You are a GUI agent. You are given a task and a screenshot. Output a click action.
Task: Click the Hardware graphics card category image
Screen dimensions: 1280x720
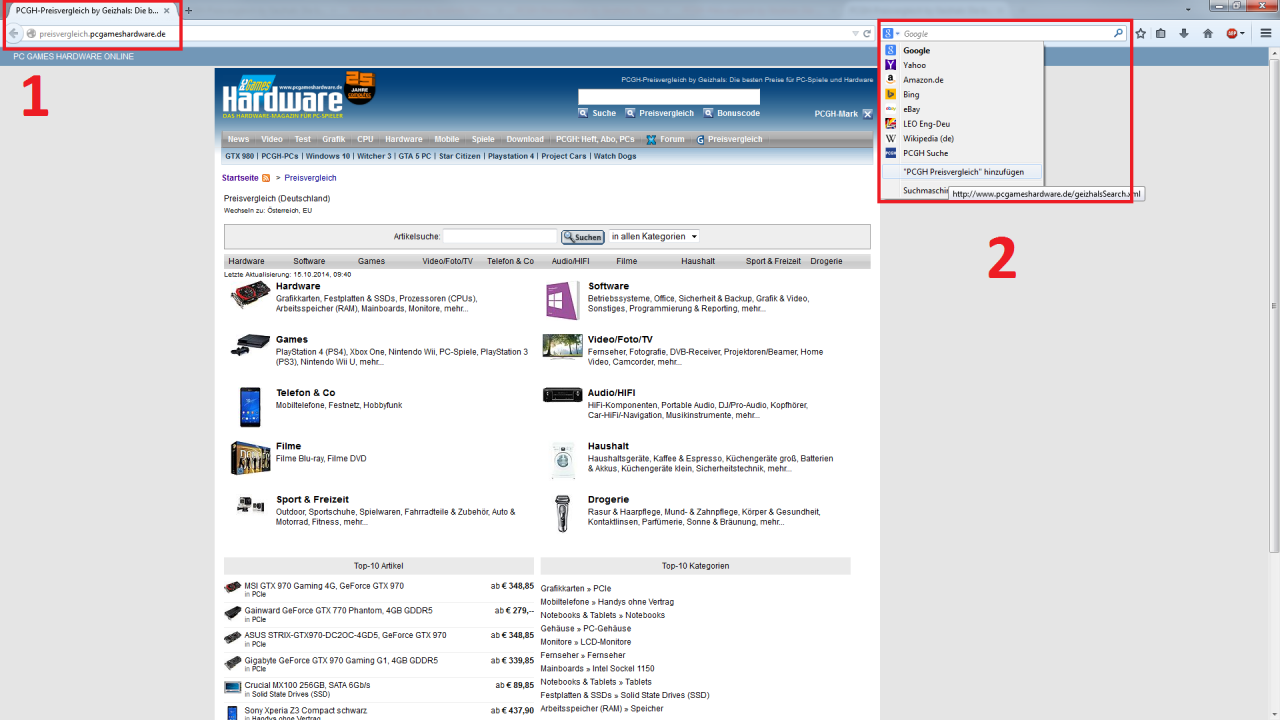(250, 294)
